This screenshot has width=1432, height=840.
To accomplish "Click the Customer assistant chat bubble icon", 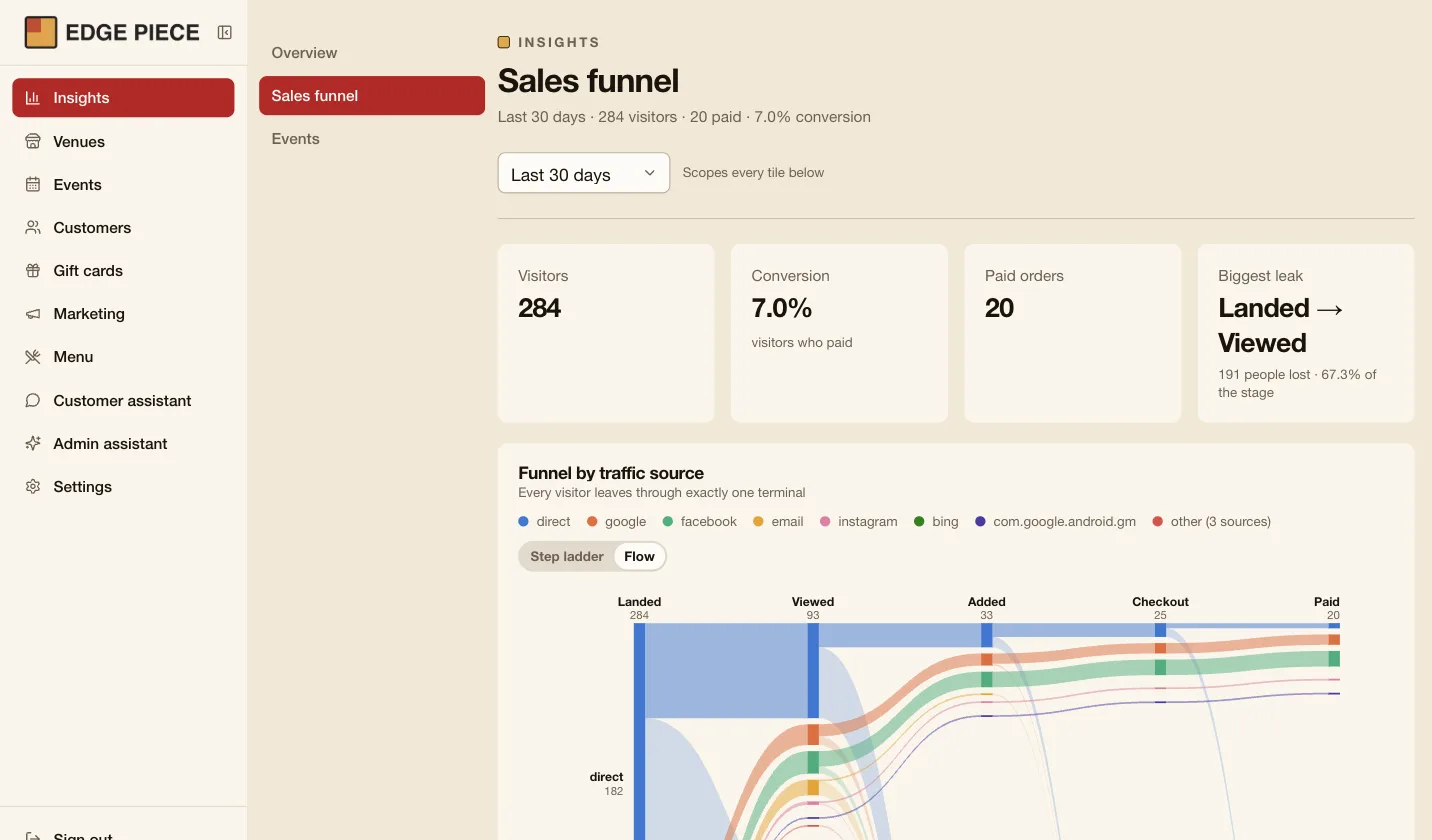I will coord(33,400).
